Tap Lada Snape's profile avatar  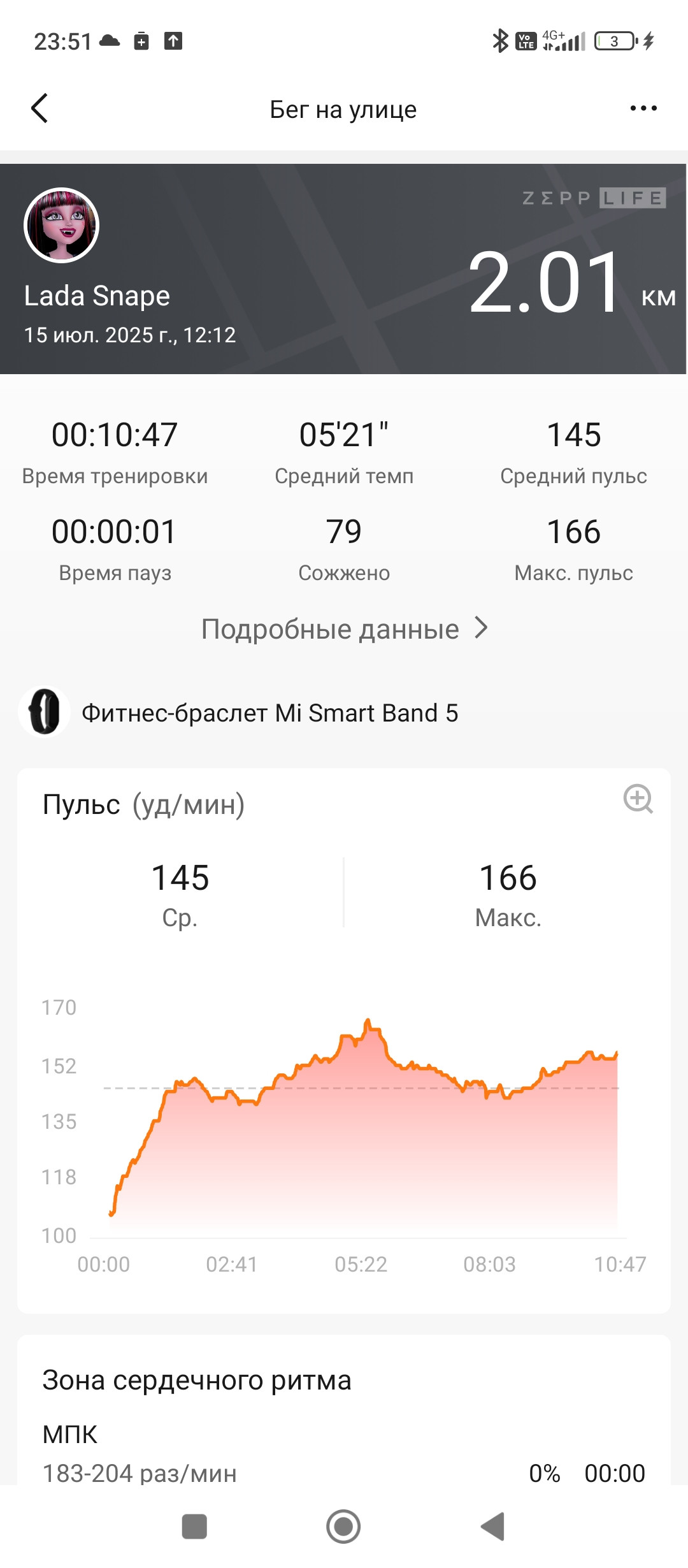(x=61, y=225)
